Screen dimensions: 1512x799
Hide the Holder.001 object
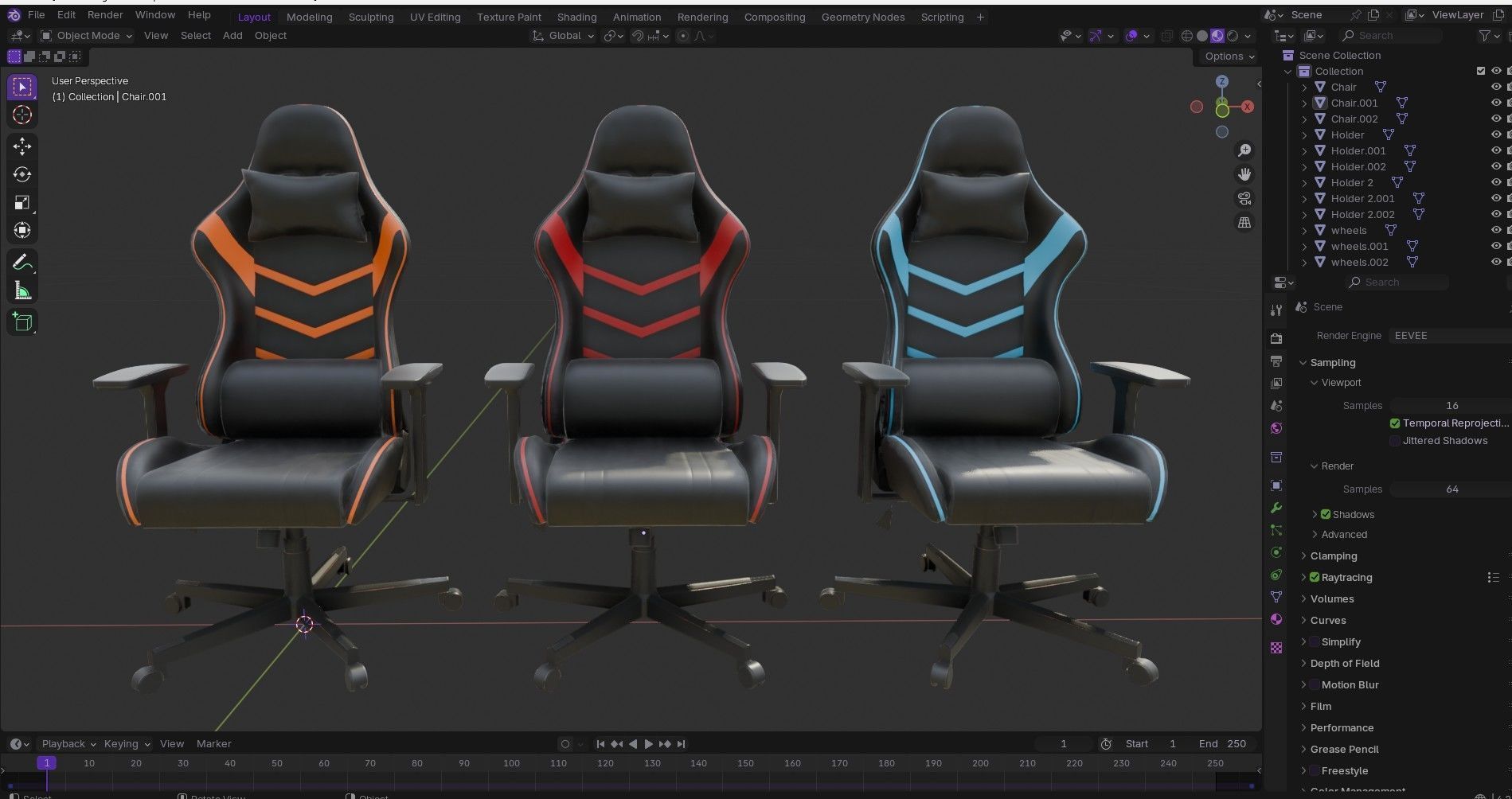click(x=1496, y=150)
